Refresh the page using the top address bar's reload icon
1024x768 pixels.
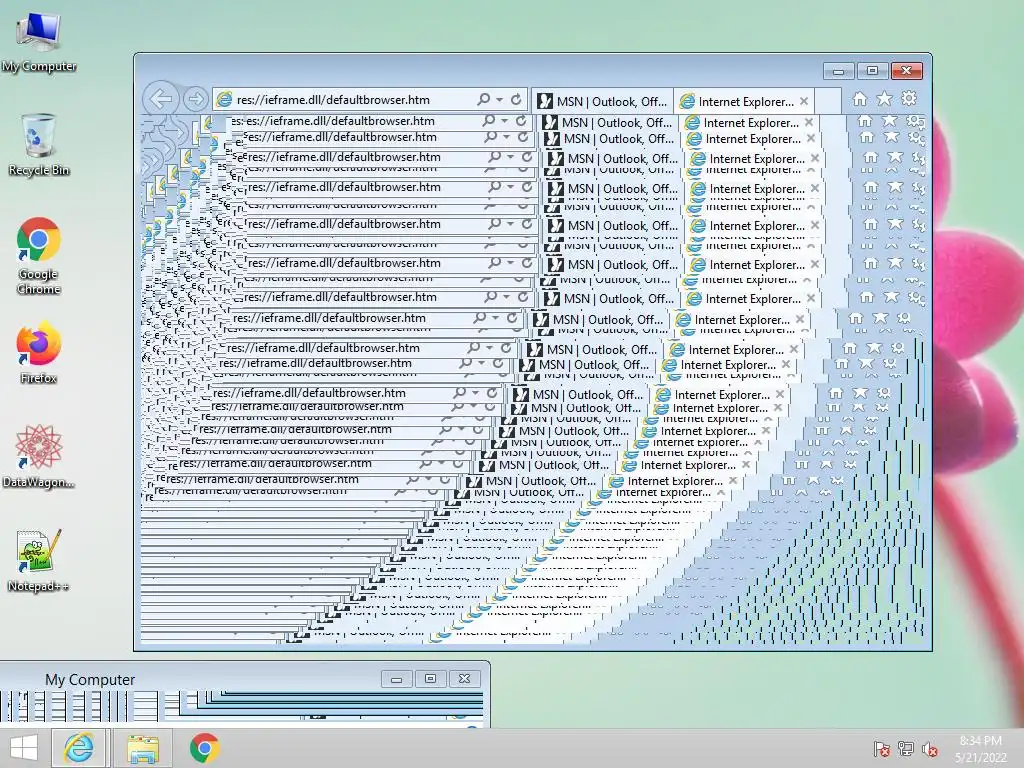click(x=516, y=99)
